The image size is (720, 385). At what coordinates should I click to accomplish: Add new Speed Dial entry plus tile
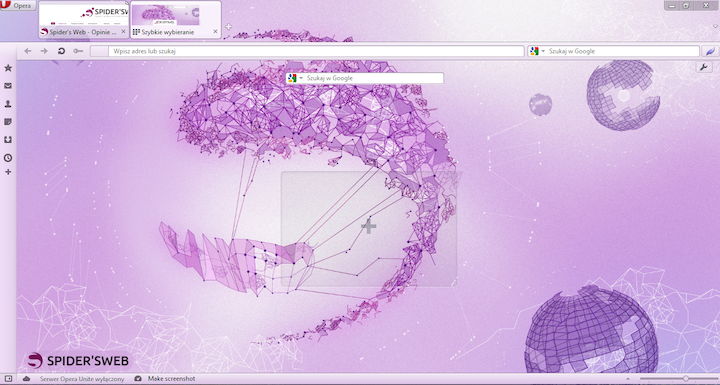coord(369,228)
